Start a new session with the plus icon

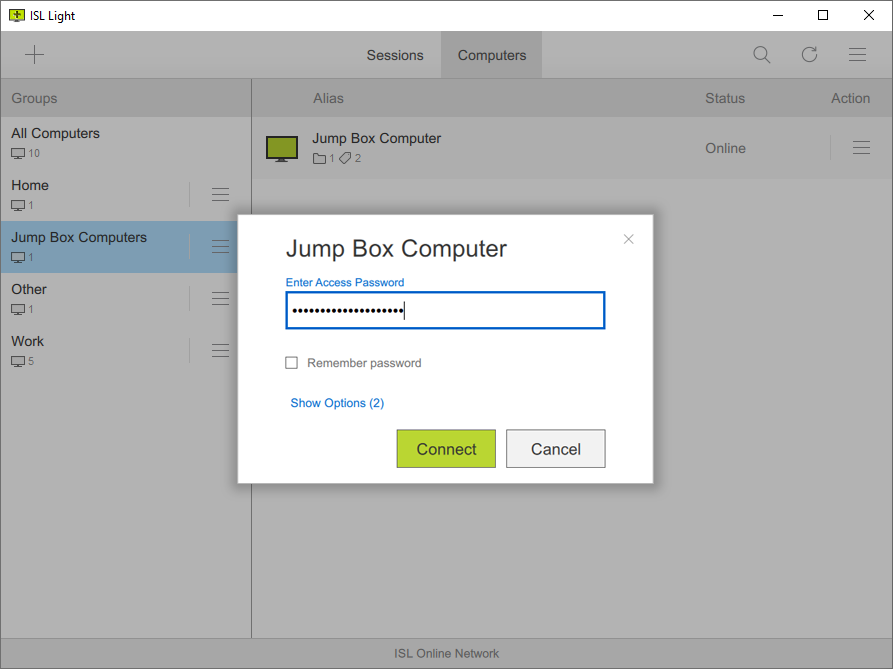click(34, 54)
